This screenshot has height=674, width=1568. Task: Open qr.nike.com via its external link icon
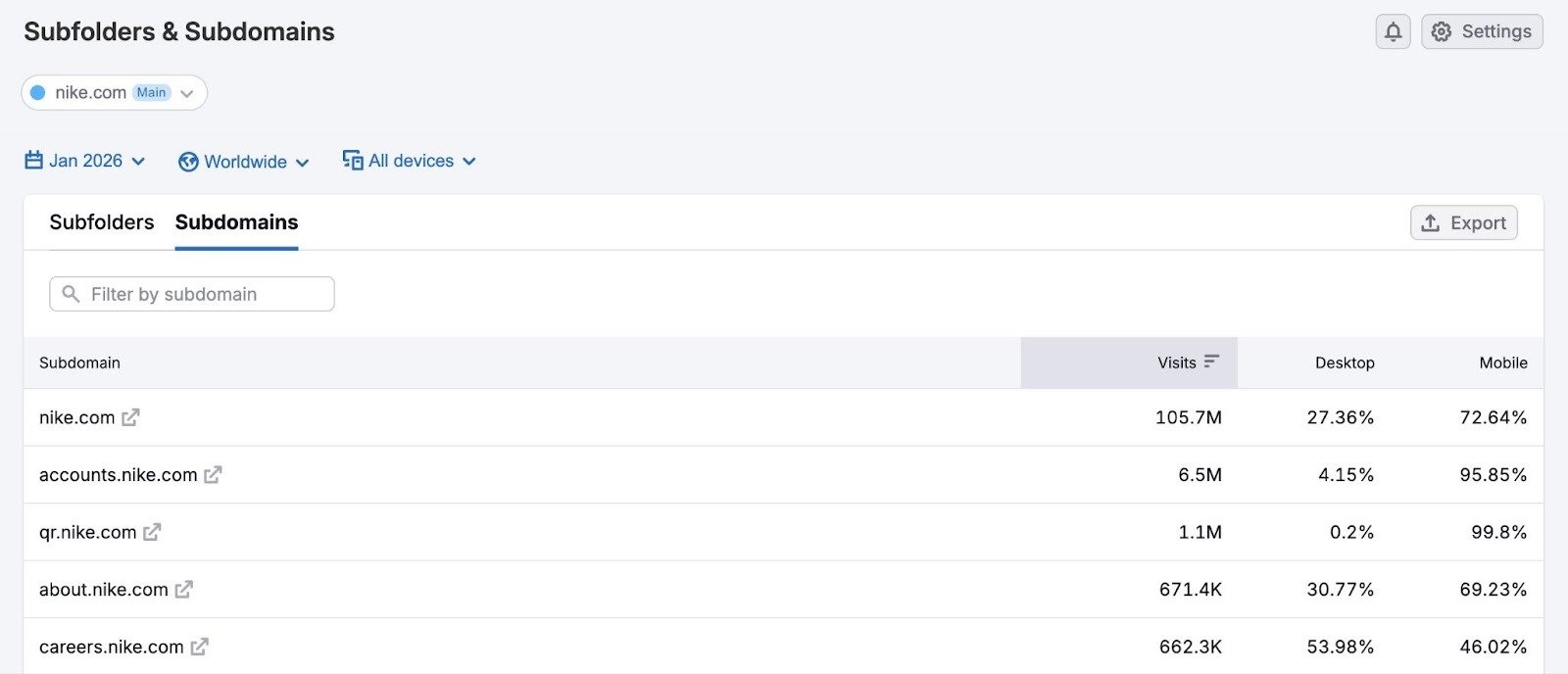(152, 533)
